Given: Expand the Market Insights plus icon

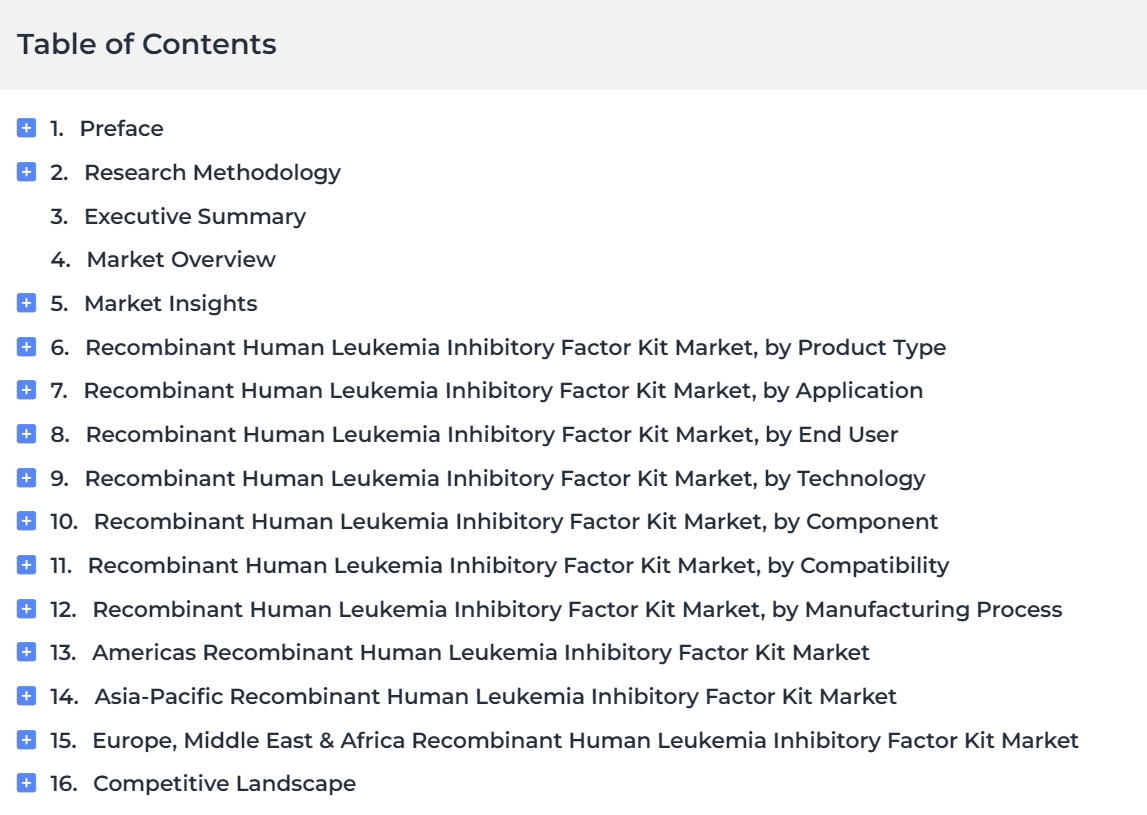Looking at the screenshot, I should (x=26, y=303).
